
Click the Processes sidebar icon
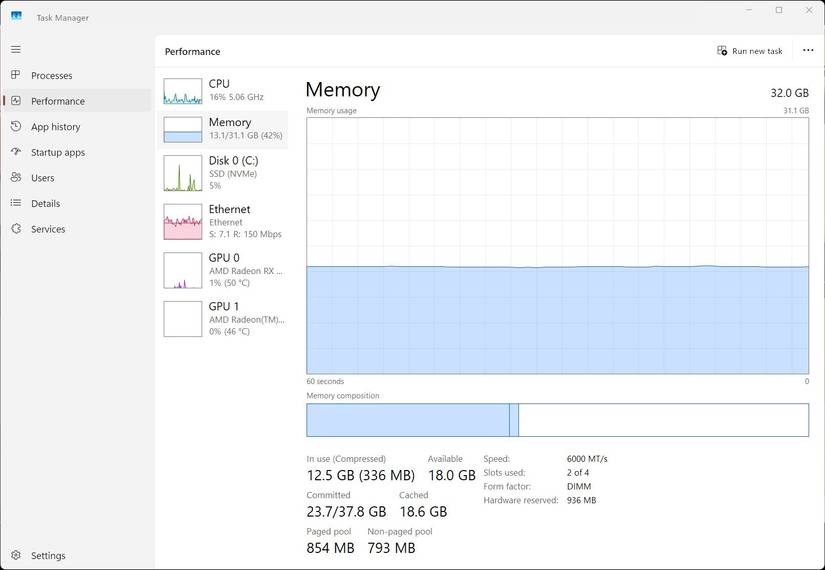[x=16, y=75]
